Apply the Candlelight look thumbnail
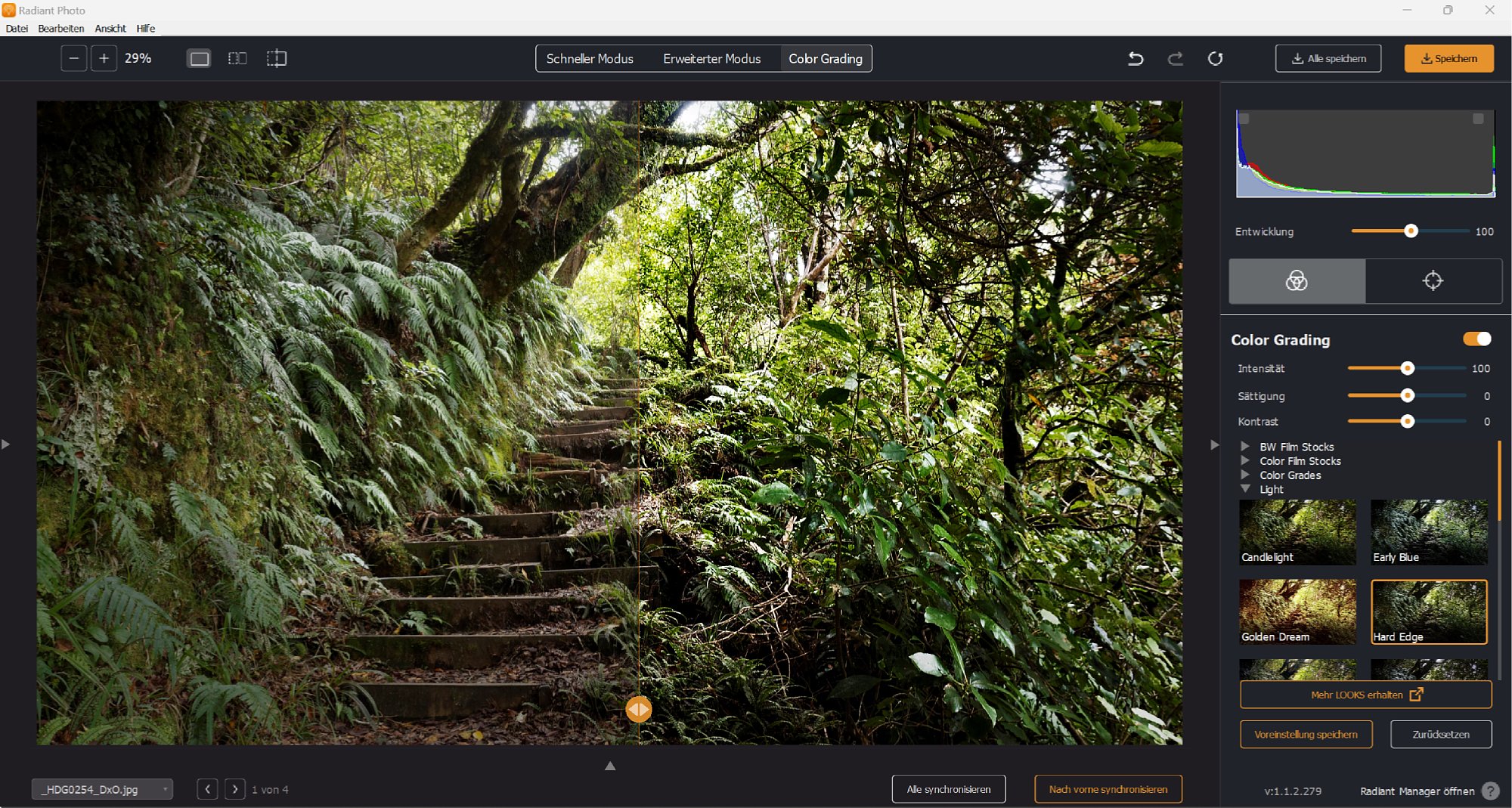Screen dimensions: 1512x808 tap(1297, 532)
